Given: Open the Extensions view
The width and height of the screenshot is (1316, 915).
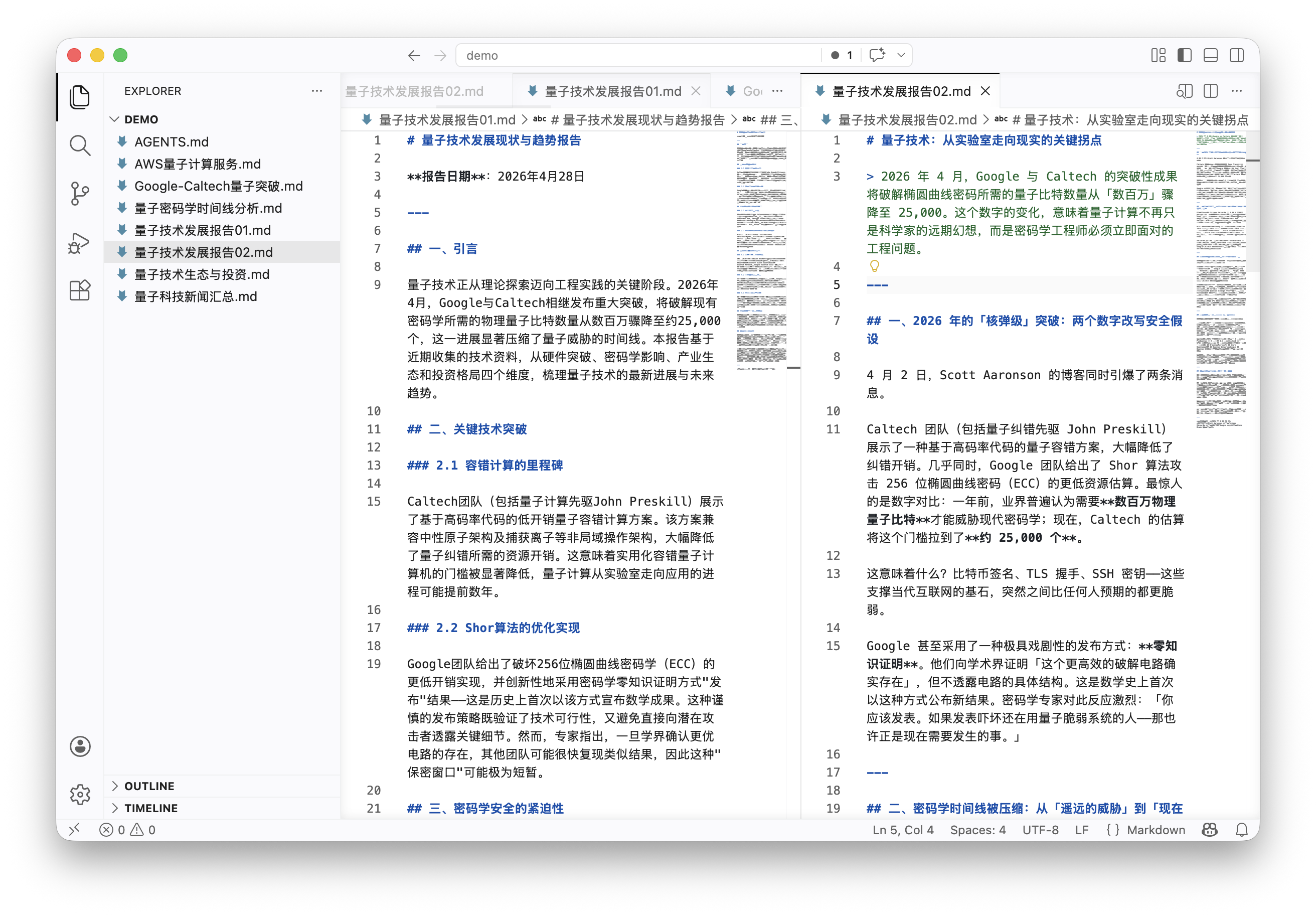Looking at the screenshot, I should pos(80,290).
